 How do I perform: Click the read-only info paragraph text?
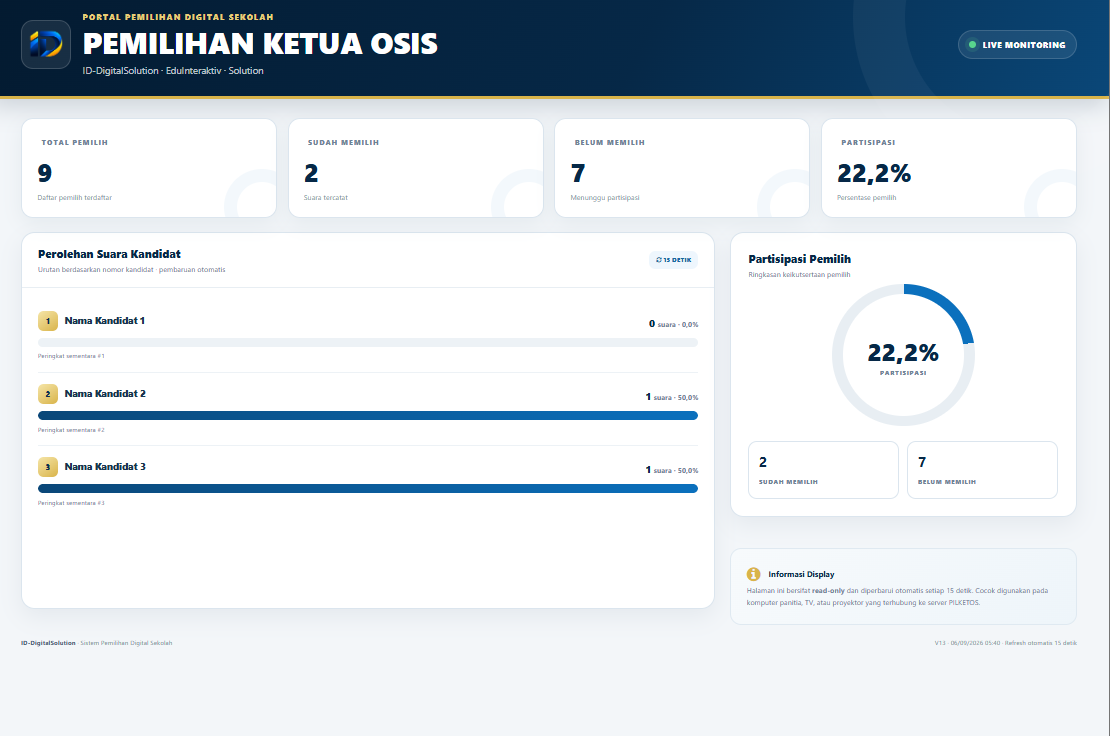897,597
